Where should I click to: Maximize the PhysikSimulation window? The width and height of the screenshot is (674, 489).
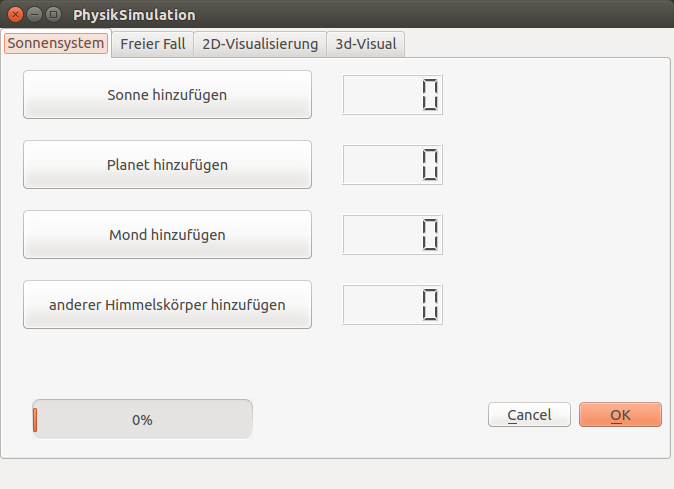(x=53, y=15)
